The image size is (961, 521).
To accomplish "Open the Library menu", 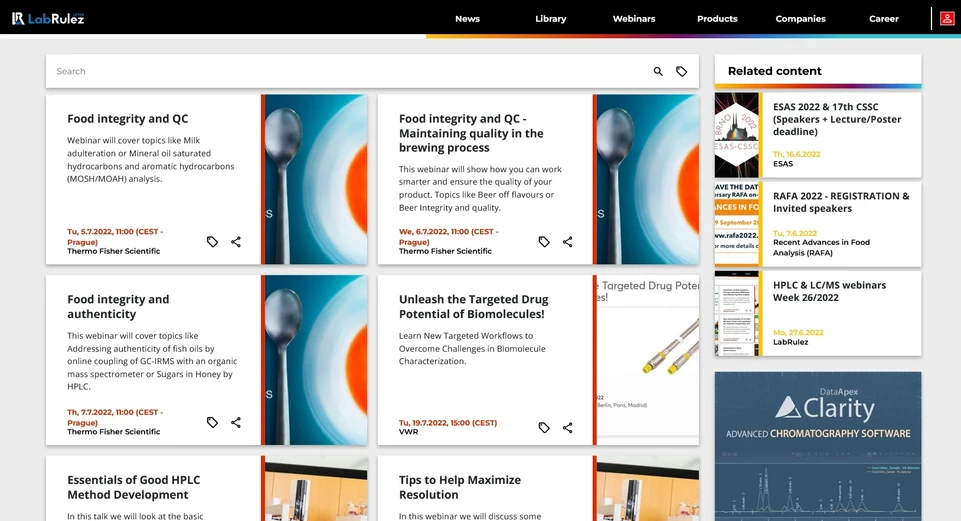I will pos(550,18).
